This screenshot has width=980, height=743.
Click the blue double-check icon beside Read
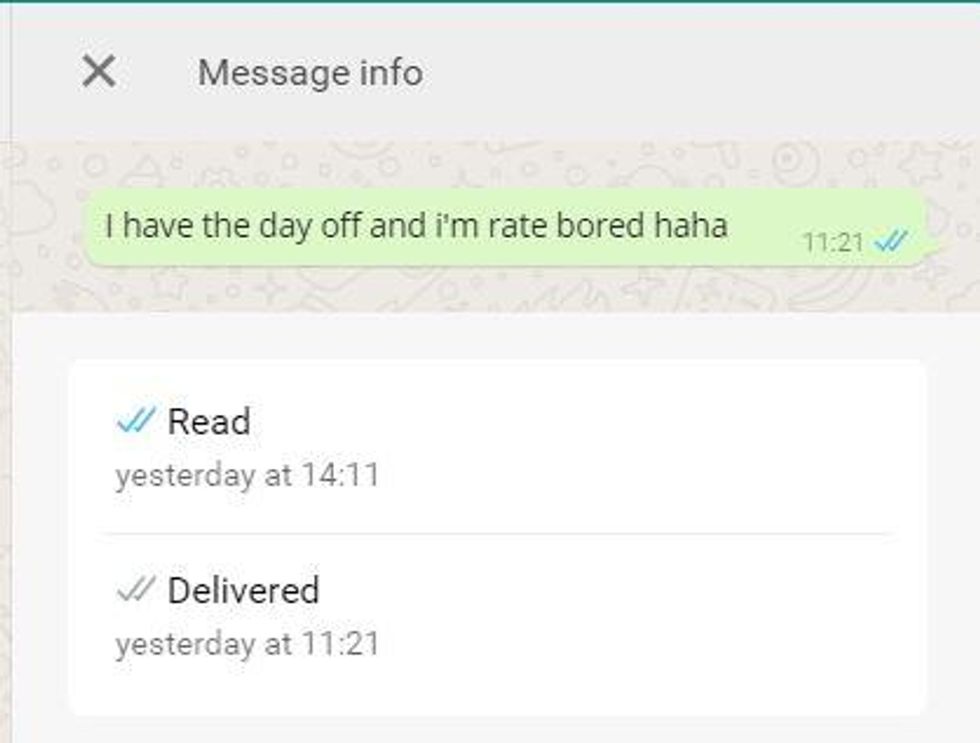tap(136, 420)
